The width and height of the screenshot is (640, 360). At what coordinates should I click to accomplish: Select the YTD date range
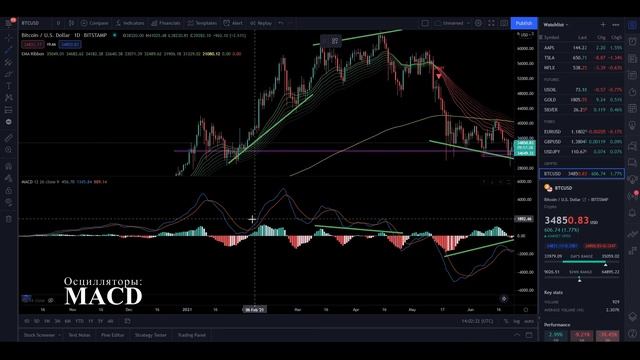point(79,321)
